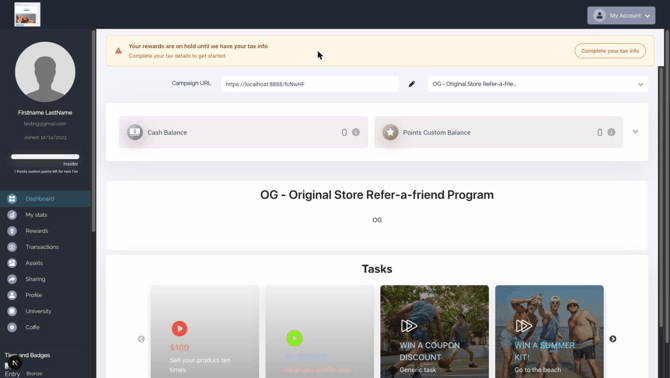Open the campaign selector dropdown
670x378 pixels.
(538, 84)
